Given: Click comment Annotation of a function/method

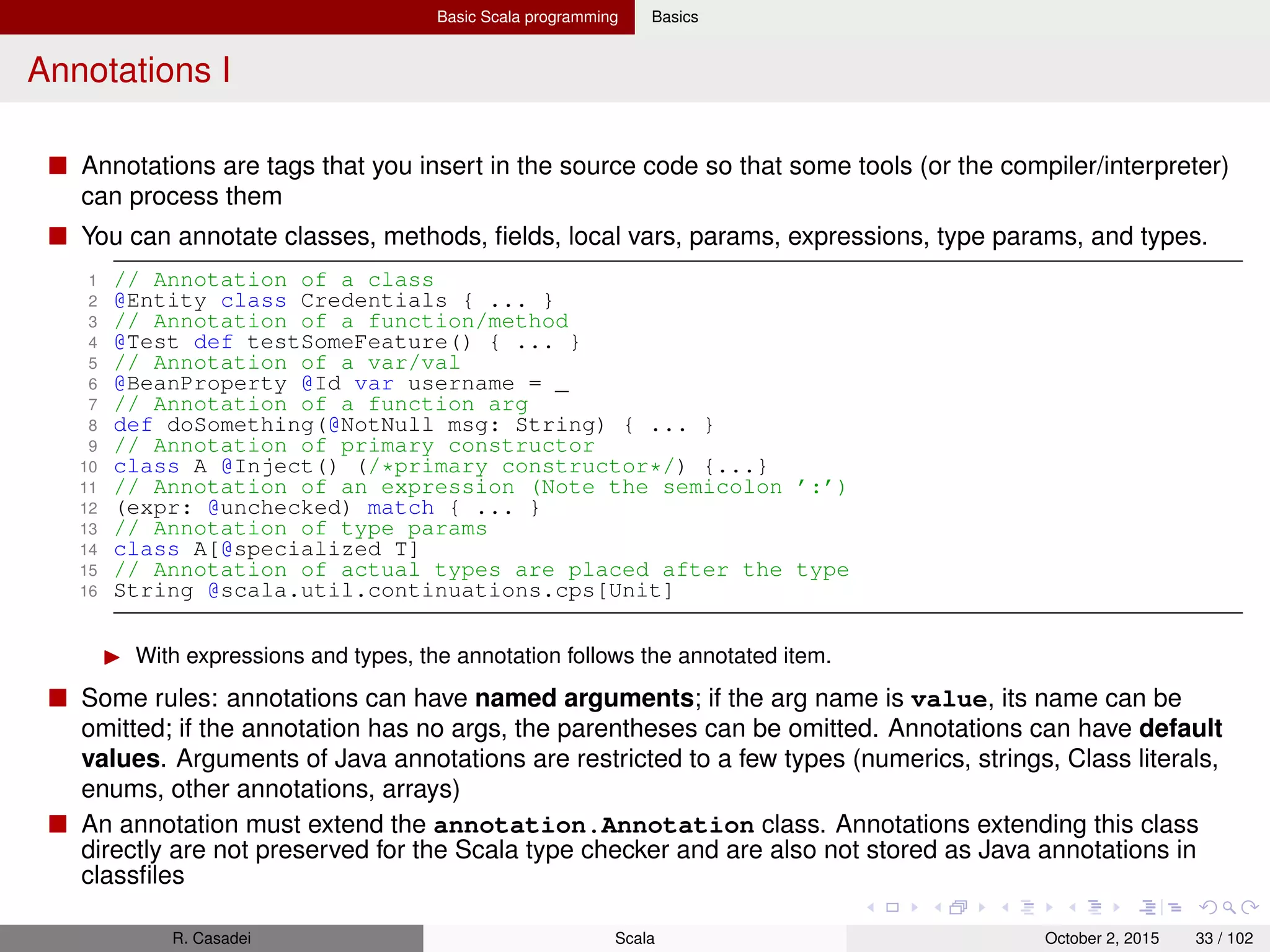Looking at the screenshot, I should tap(341, 322).
